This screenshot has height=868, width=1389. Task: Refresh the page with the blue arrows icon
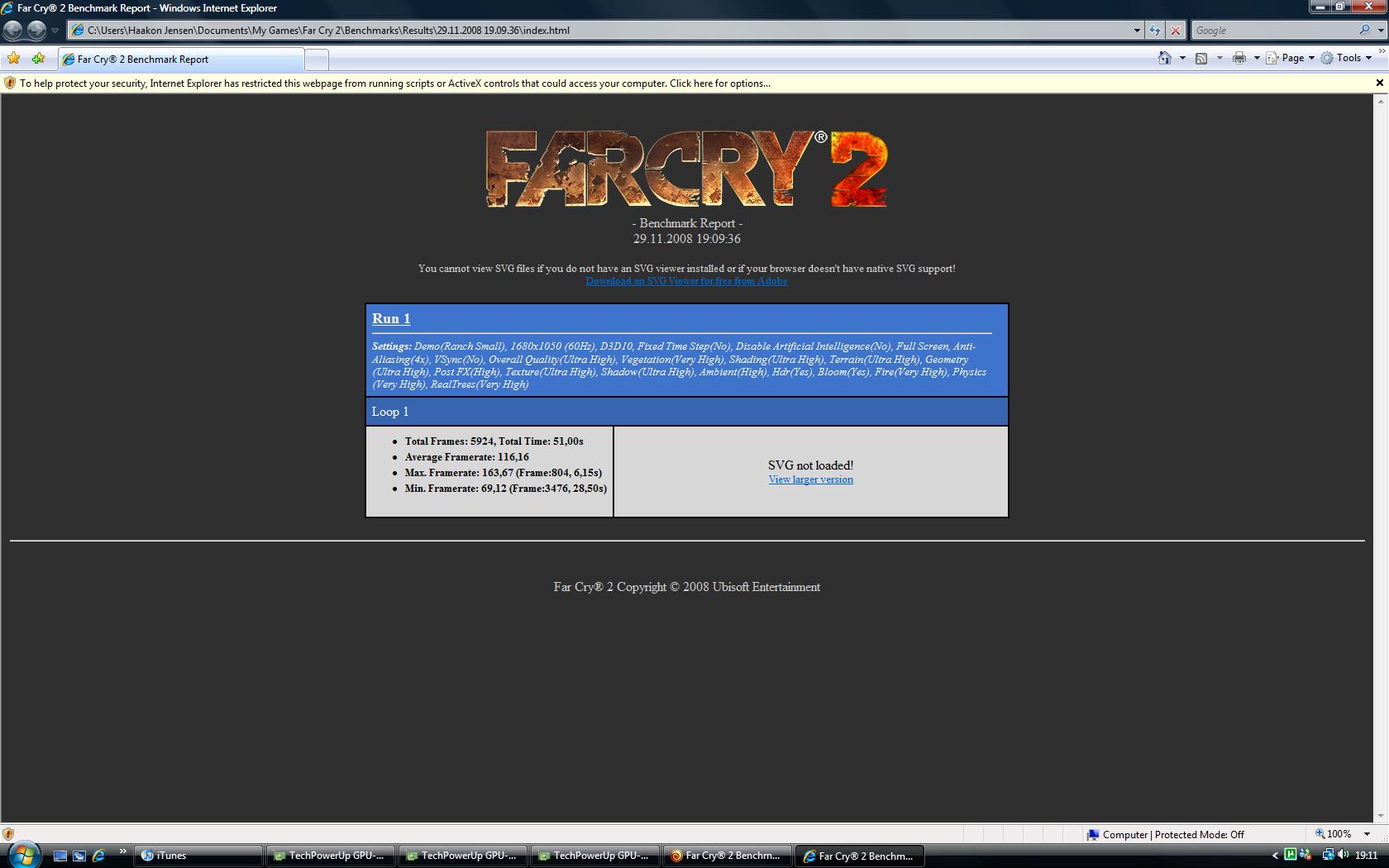tap(1155, 31)
